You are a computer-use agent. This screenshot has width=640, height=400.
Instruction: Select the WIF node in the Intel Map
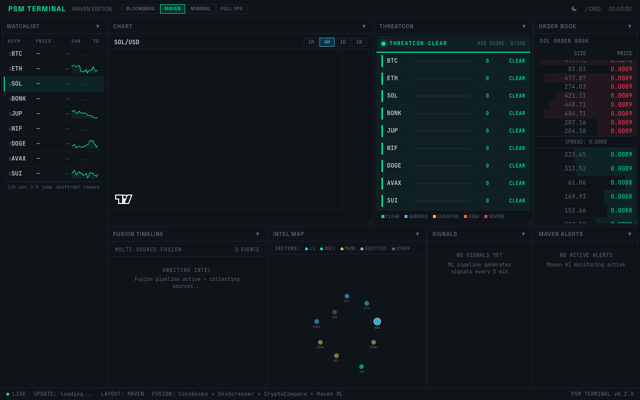(336, 356)
